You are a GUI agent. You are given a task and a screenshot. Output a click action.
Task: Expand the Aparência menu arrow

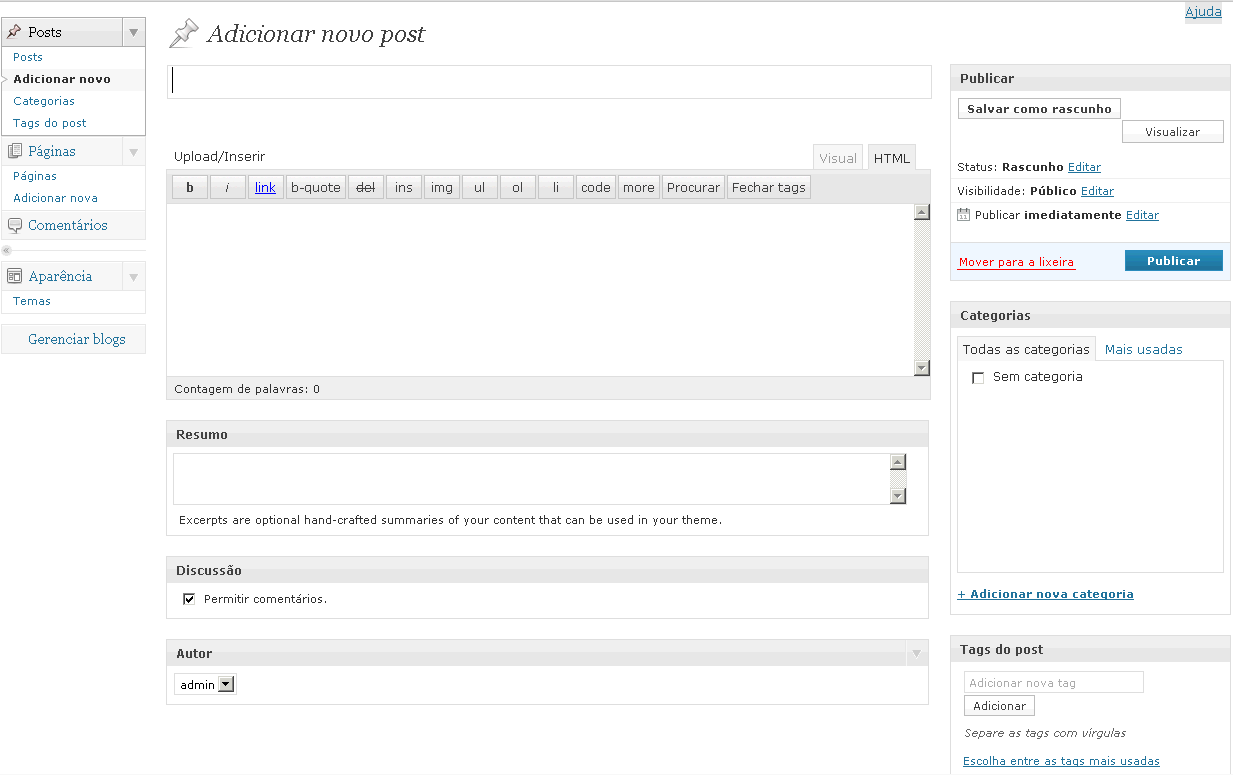[x=133, y=276]
